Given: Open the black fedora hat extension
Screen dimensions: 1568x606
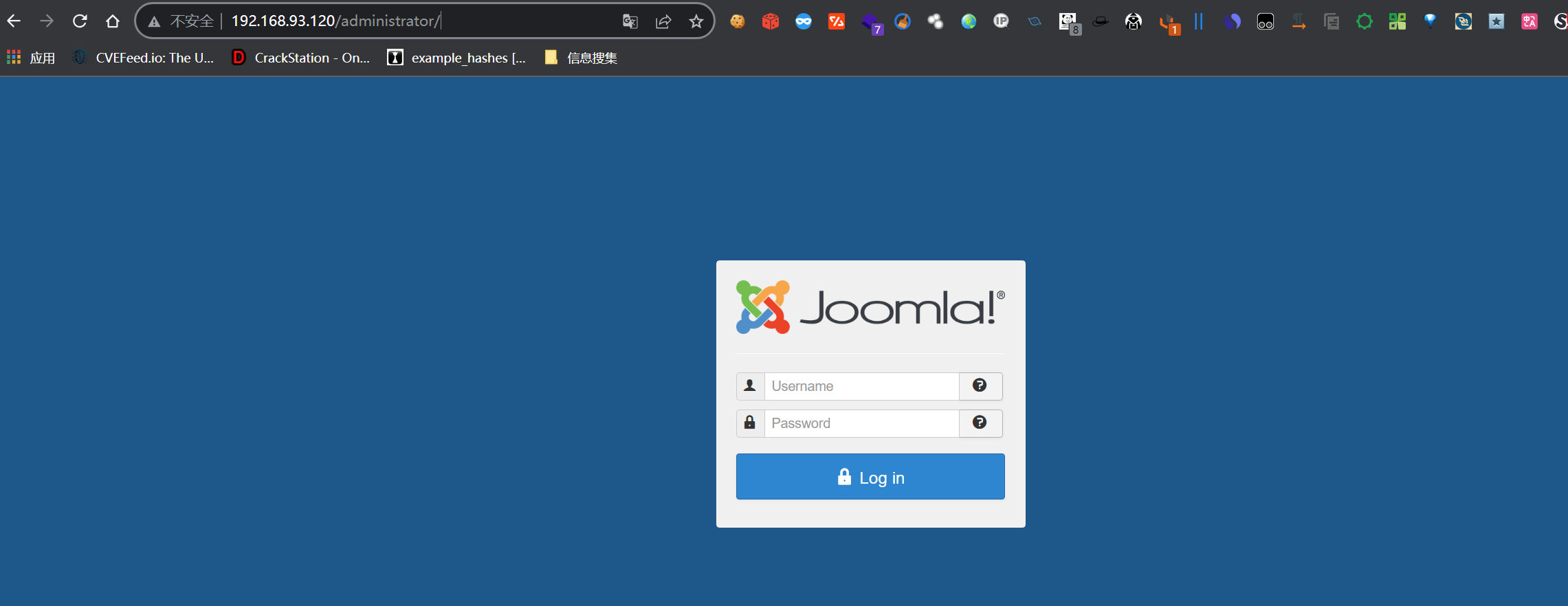Looking at the screenshot, I should point(1101,21).
